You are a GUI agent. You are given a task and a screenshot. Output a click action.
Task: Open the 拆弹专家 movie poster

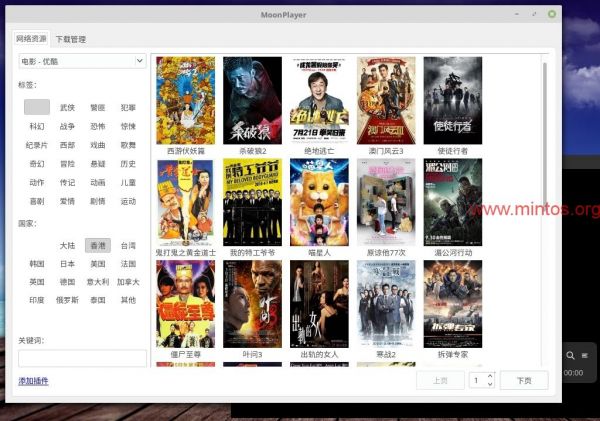(x=452, y=304)
